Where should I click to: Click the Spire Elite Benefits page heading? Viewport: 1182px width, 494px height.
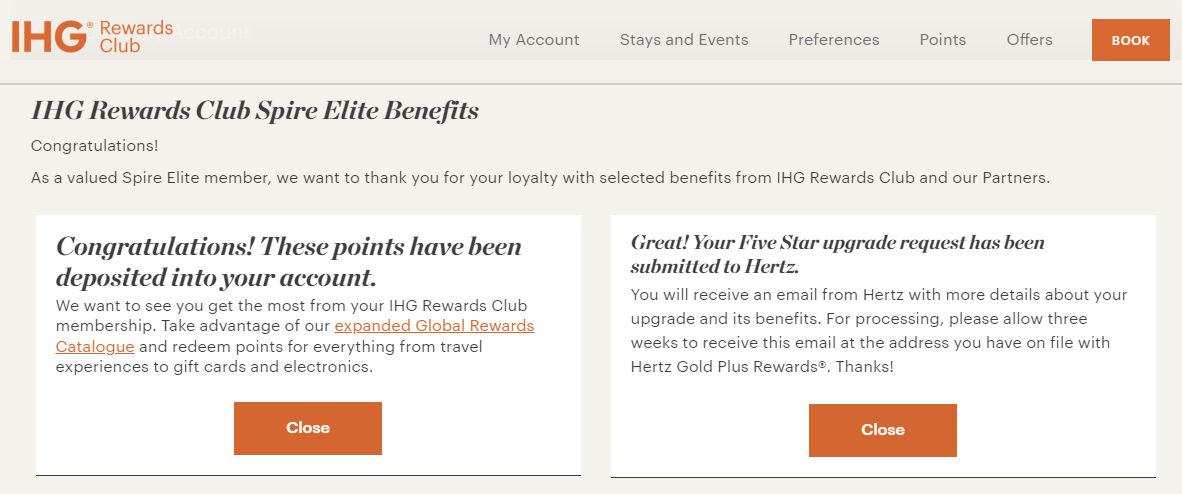tap(255, 111)
